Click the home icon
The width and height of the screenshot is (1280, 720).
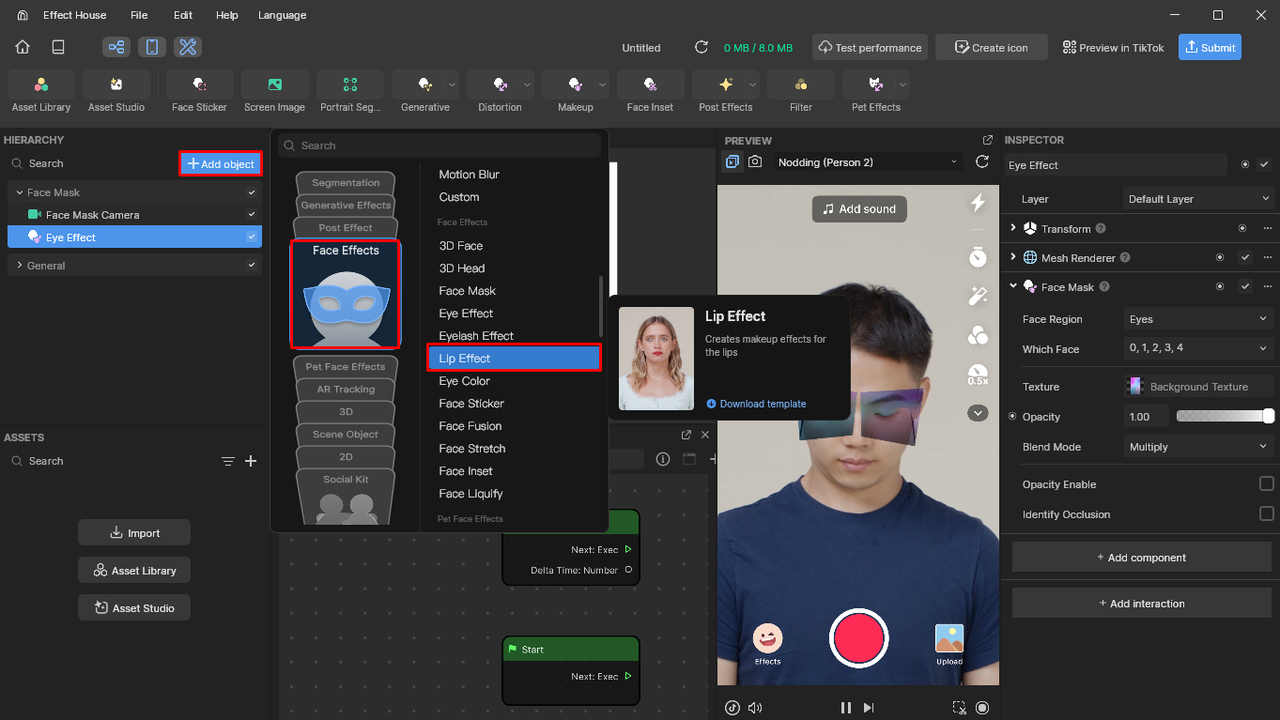tap(23, 47)
